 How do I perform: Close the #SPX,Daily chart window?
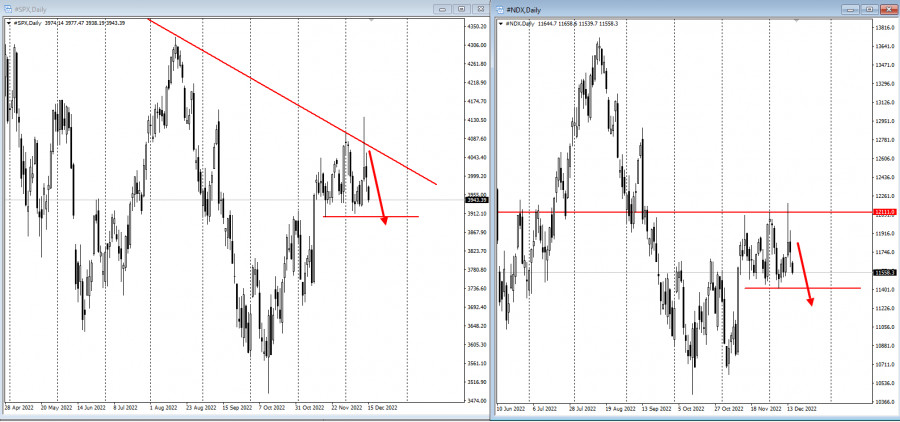pos(480,9)
